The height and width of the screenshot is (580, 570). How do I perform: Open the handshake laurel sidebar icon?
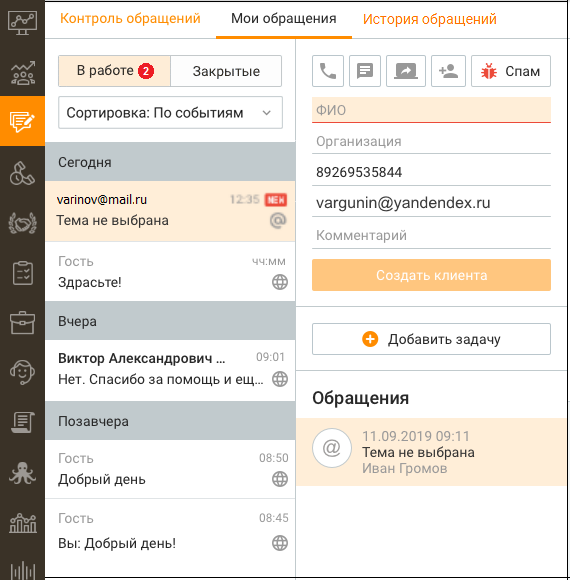[x=23, y=223]
